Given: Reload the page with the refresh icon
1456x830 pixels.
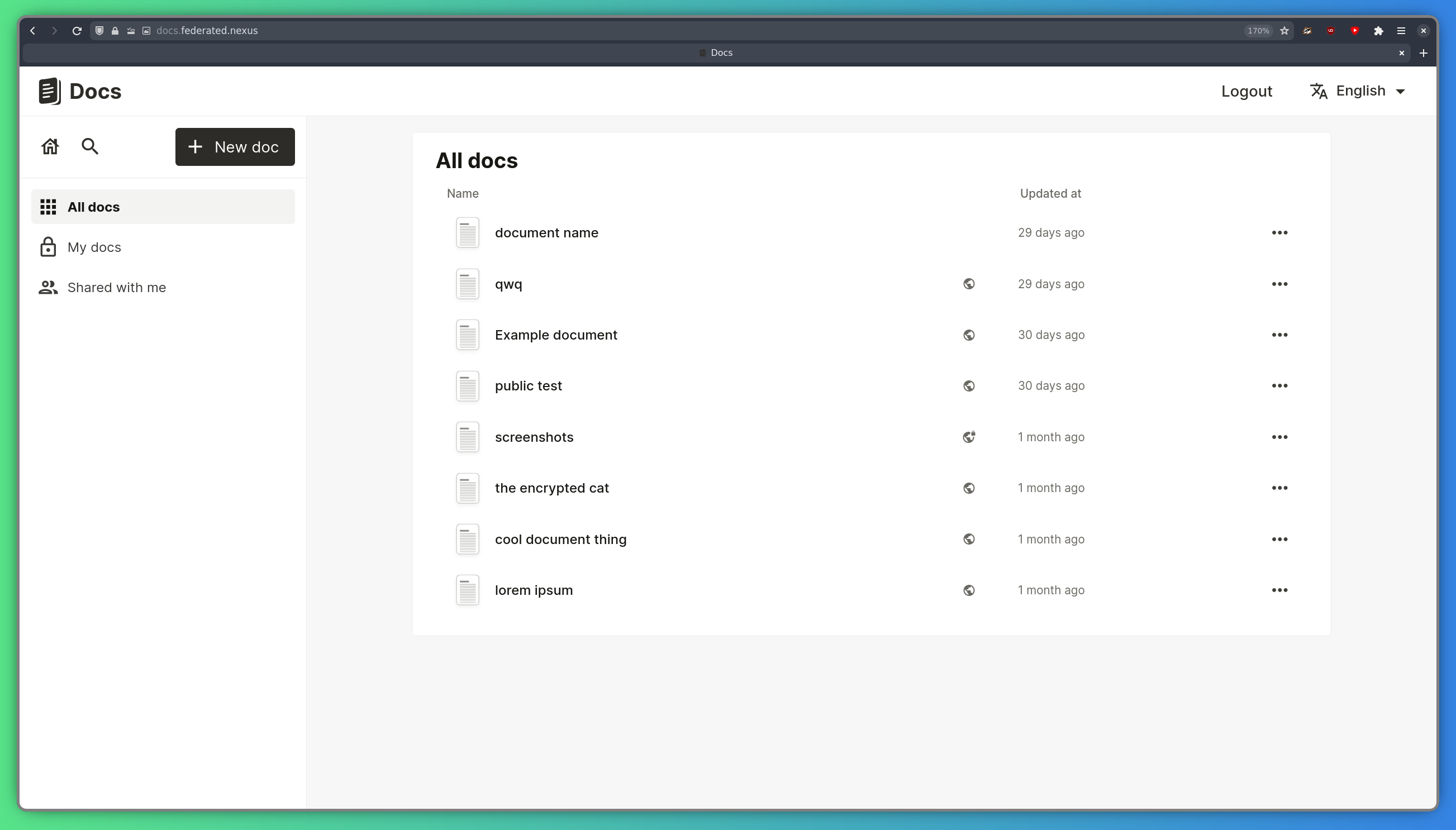Looking at the screenshot, I should coord(77,31).
